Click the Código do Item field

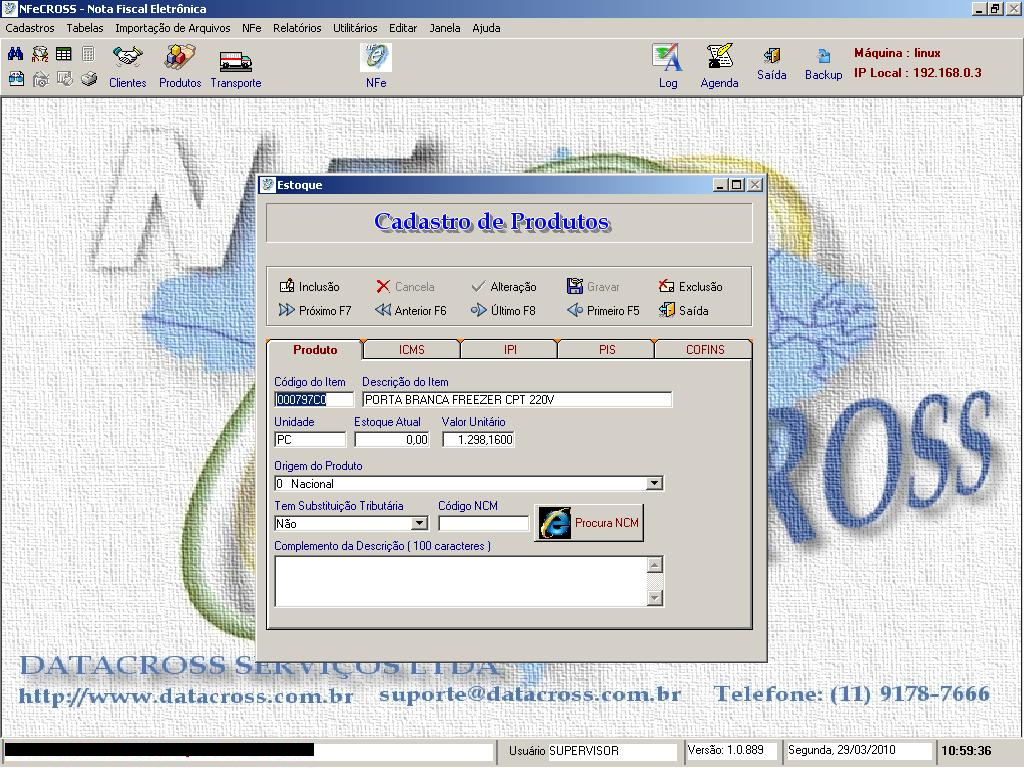[313, 399]
